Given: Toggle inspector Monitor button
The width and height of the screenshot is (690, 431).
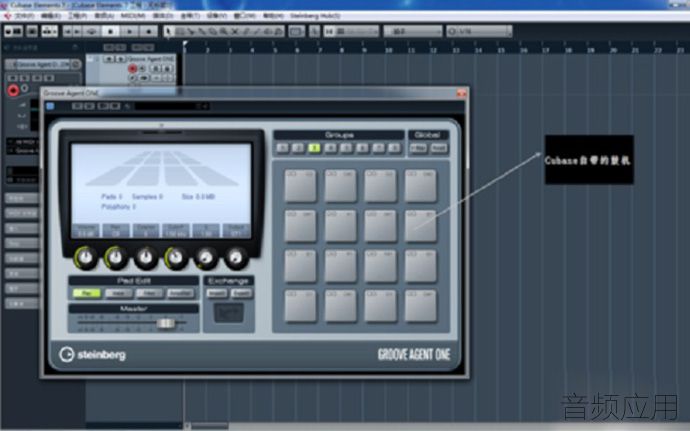Looking at the screenshot, I should click(x=25, y=88).
